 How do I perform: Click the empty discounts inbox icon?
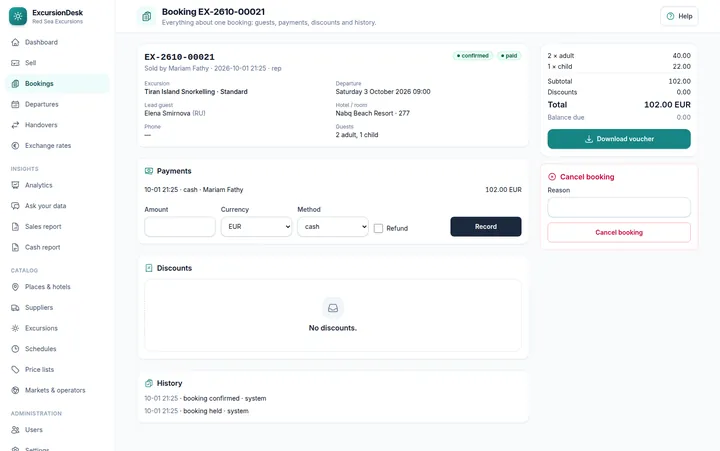click(x=333, y=308)
